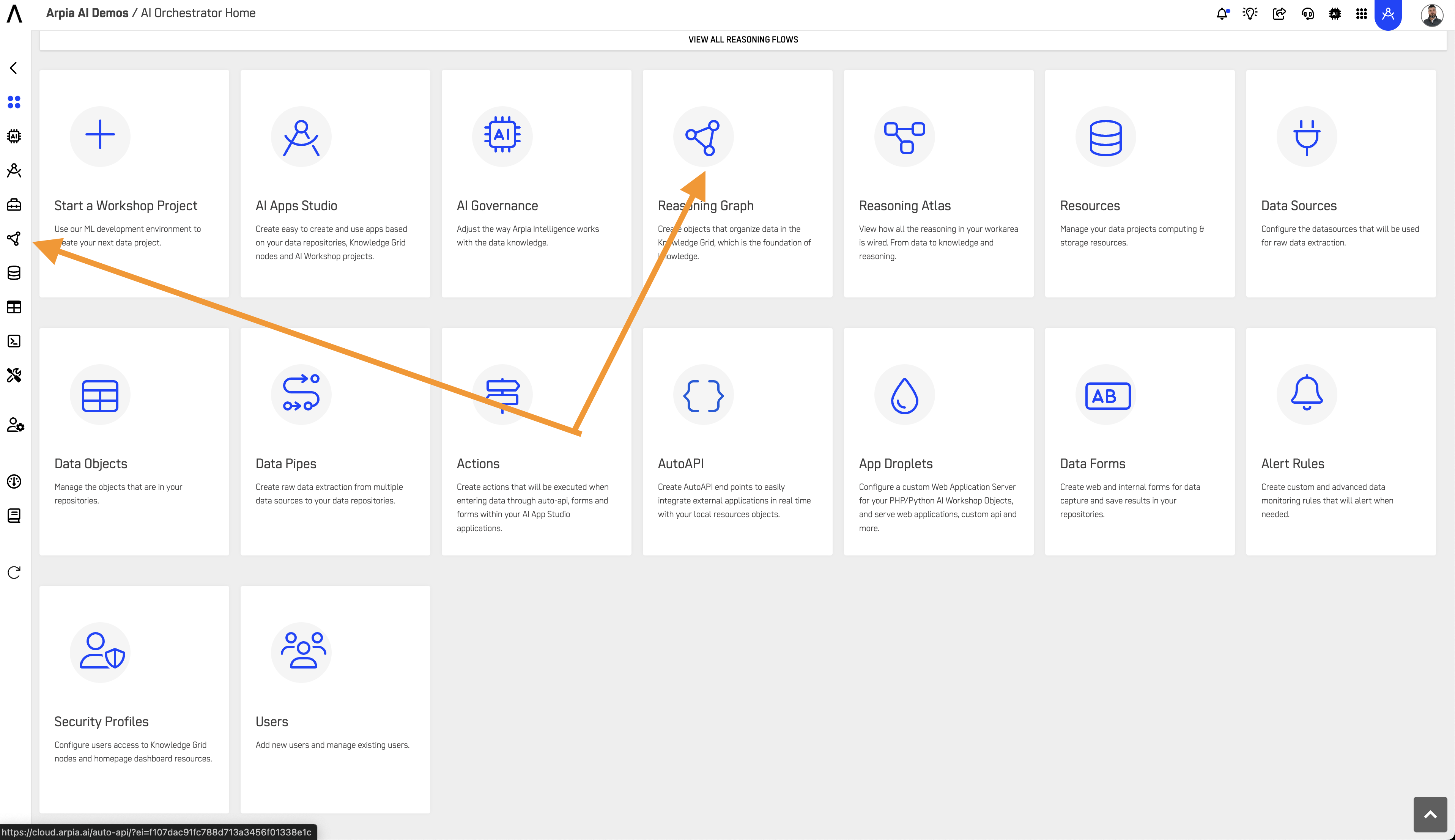Click the terminal console sidebar icon
Image resolution: width=1455 pixels, height=840 pixels.
[x=14, y=341]
